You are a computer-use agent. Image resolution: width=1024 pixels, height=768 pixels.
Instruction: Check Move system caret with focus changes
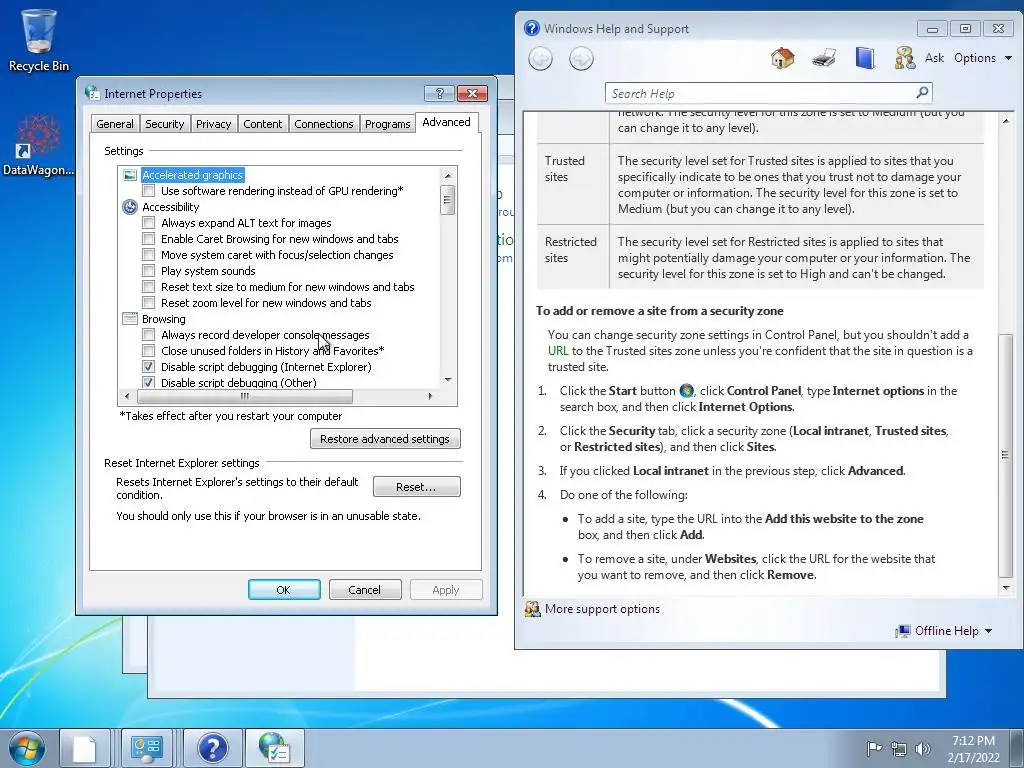click(x=149, y=255)
